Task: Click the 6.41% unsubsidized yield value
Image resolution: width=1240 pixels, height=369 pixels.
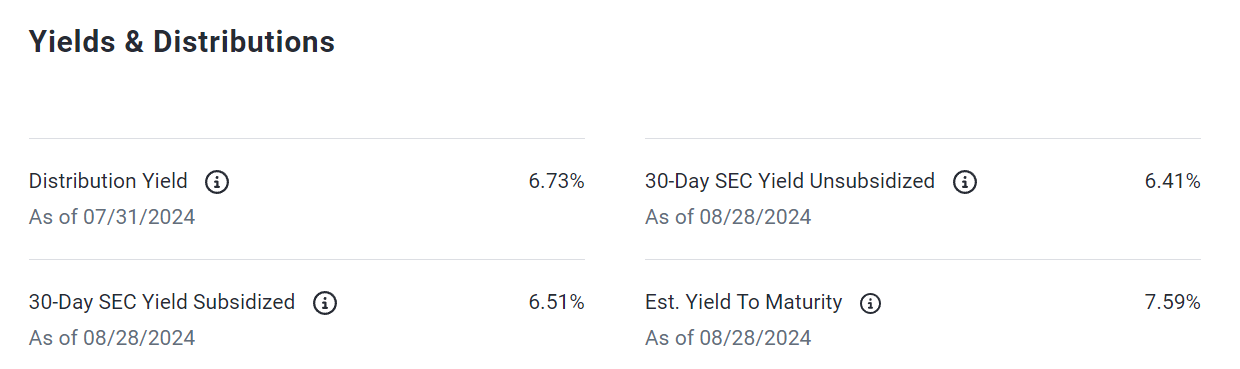Action: [1172, 182]
